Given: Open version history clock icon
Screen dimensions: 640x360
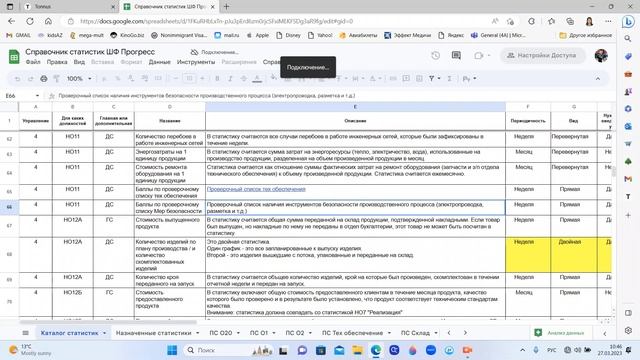Looking at the screenshot, I should click(436, 56).
